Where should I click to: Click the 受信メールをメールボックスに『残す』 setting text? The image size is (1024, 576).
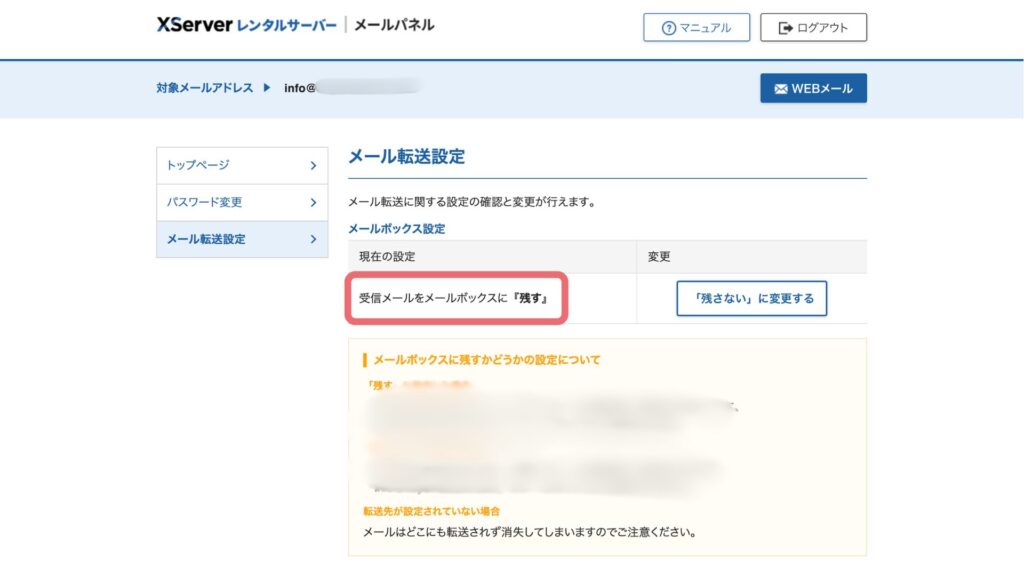point(457,298)
